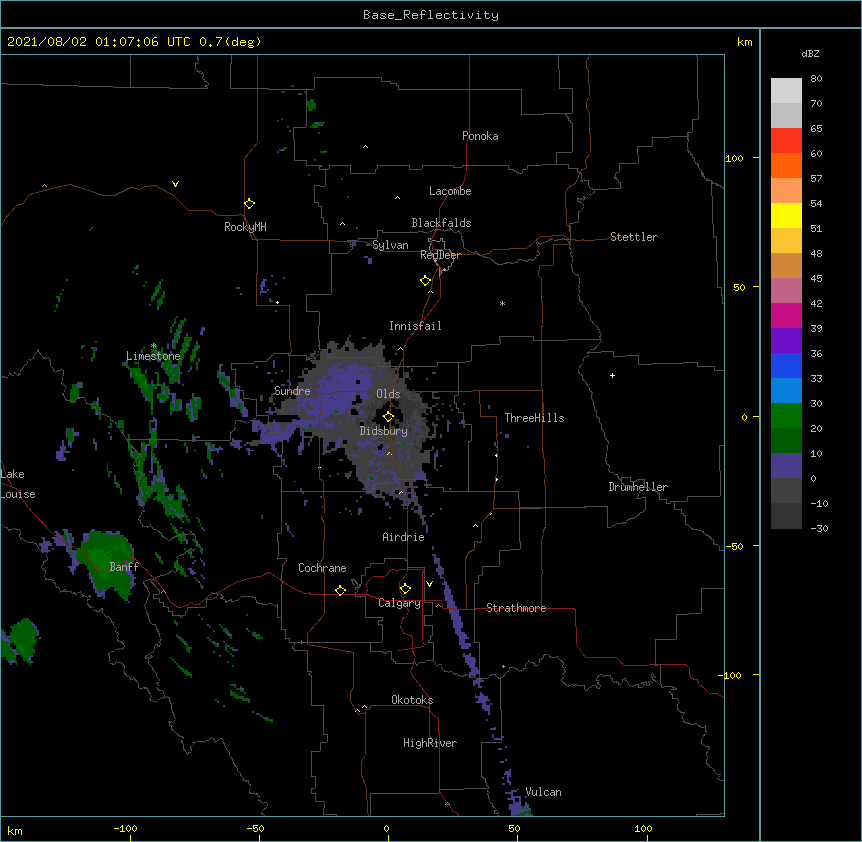Viewport: 862px width, 842px height.
Task: Click the yellow diamond marker above Calgary
Action: [x=405, y=589]
